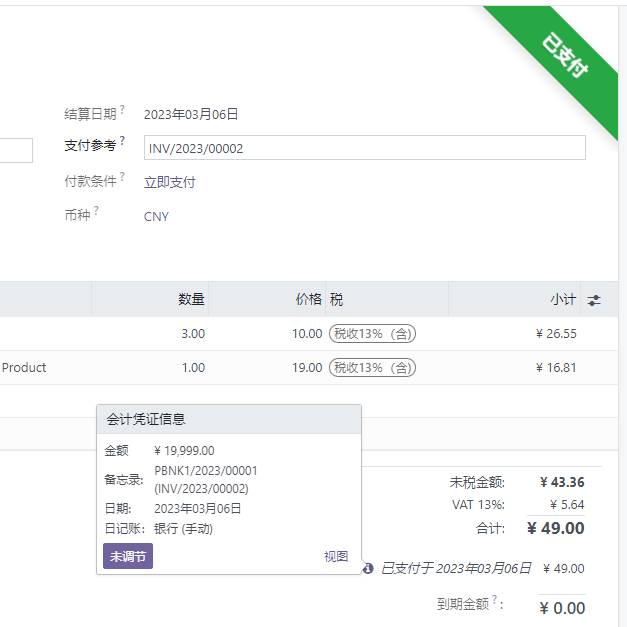This screenshot has height=627, width=627.
Task: Click VAT 13% amount ¥ 5.64
Action: (567, 505)
